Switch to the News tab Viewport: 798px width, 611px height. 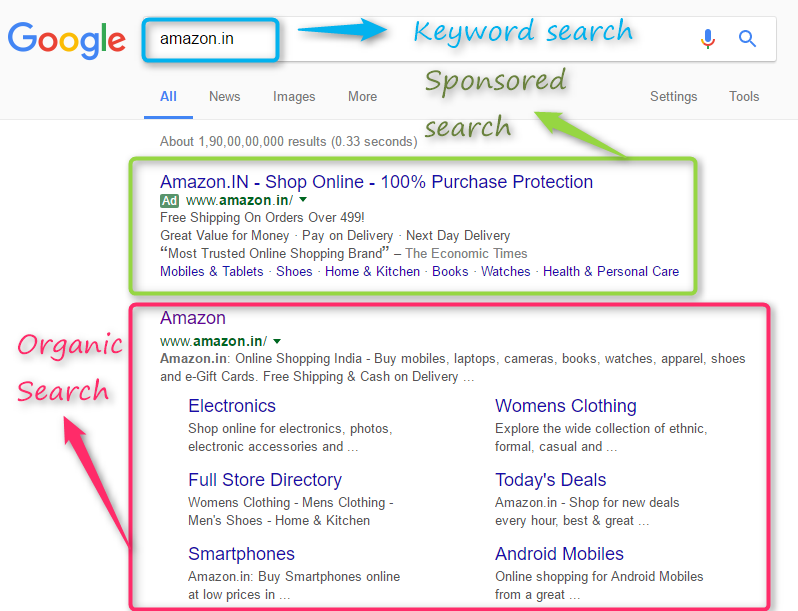point(224,97)
